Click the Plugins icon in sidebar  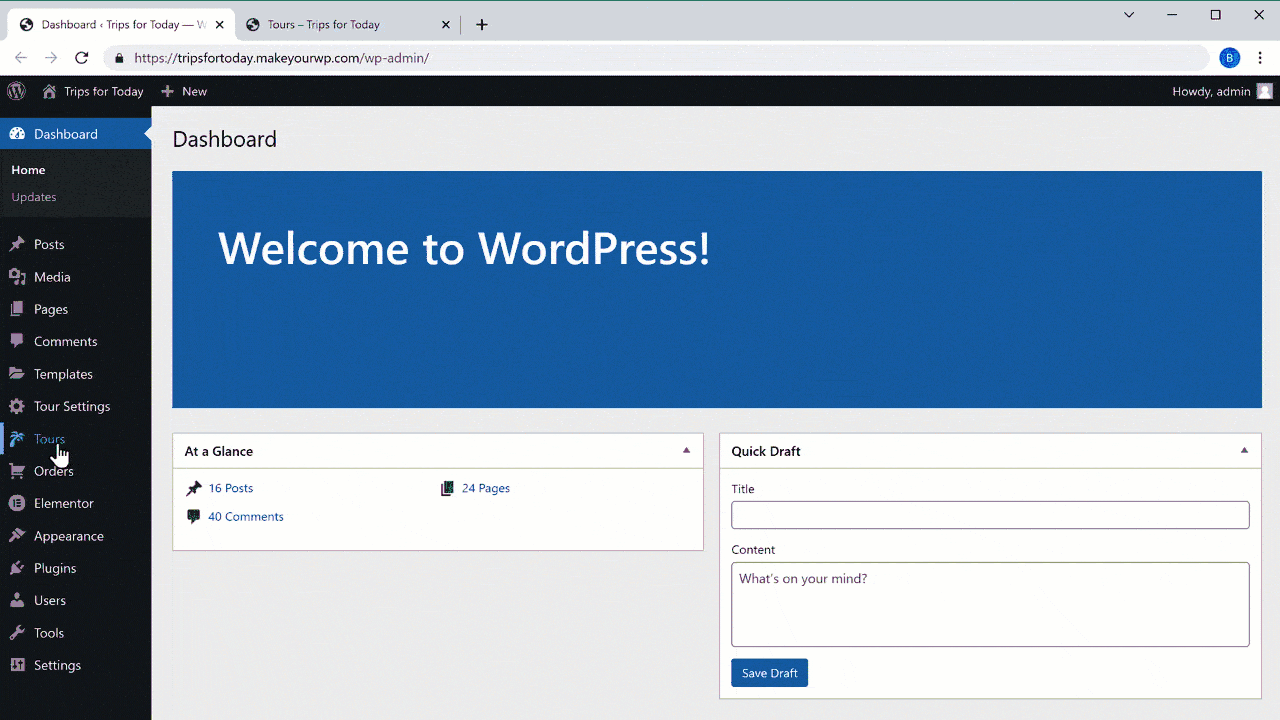tap(16, 568)
